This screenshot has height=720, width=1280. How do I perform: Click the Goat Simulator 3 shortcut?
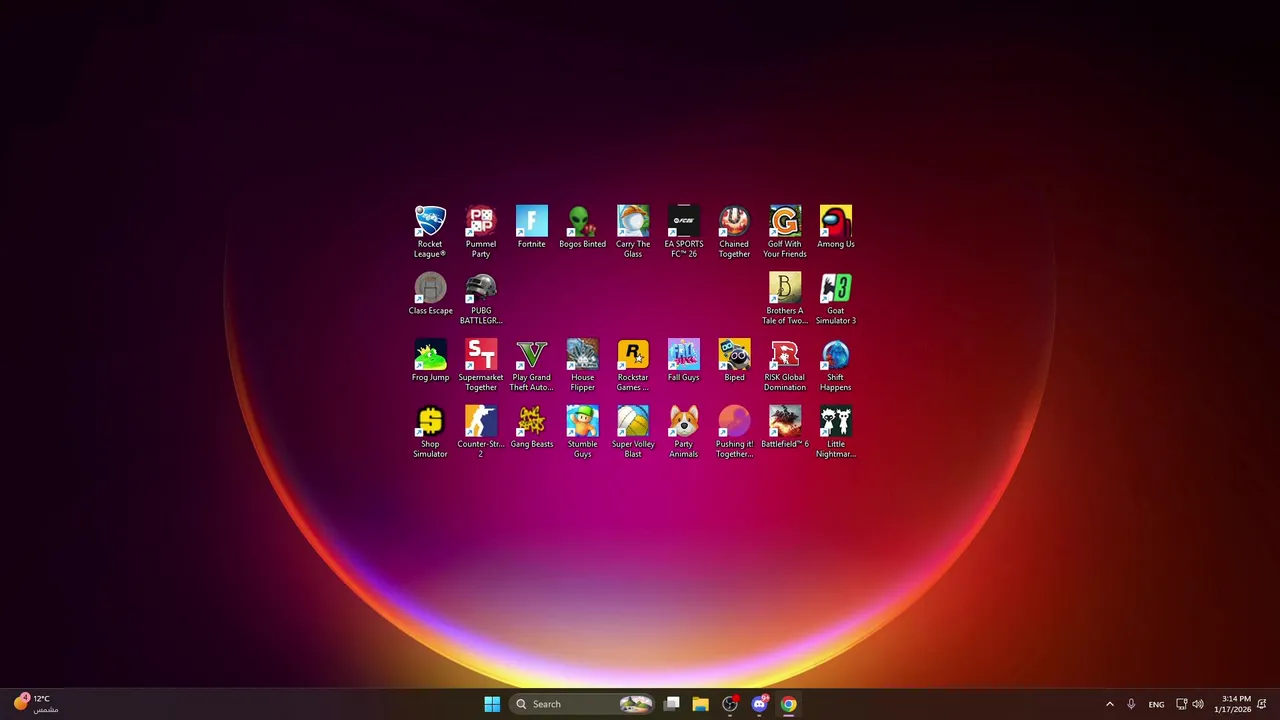click(836, 298)
